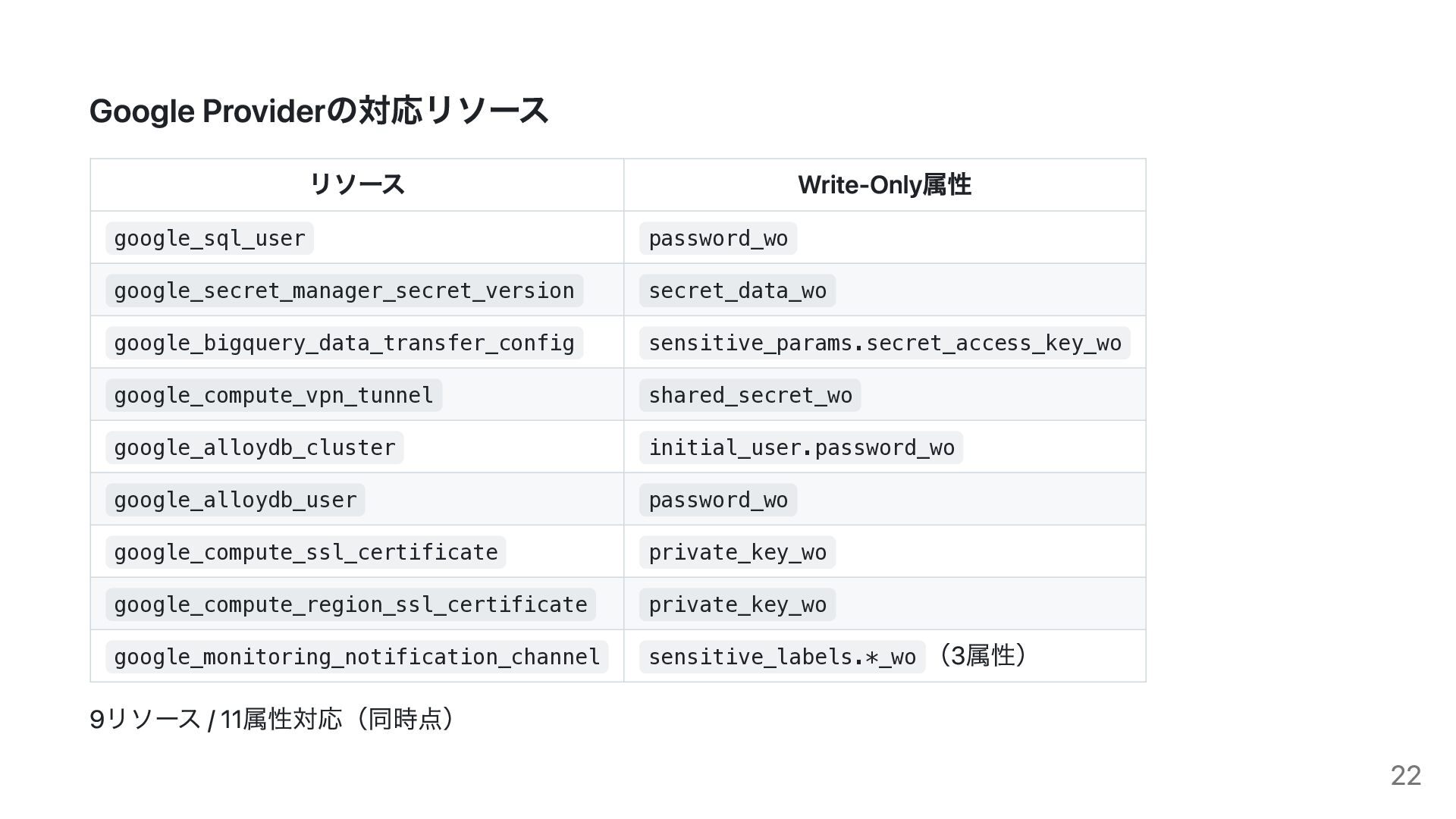Click google_bigquery_data_transfer_config cell text
Image resolution: width=1456 pixels, height=819 pixels.
click(x=344, y=343)
